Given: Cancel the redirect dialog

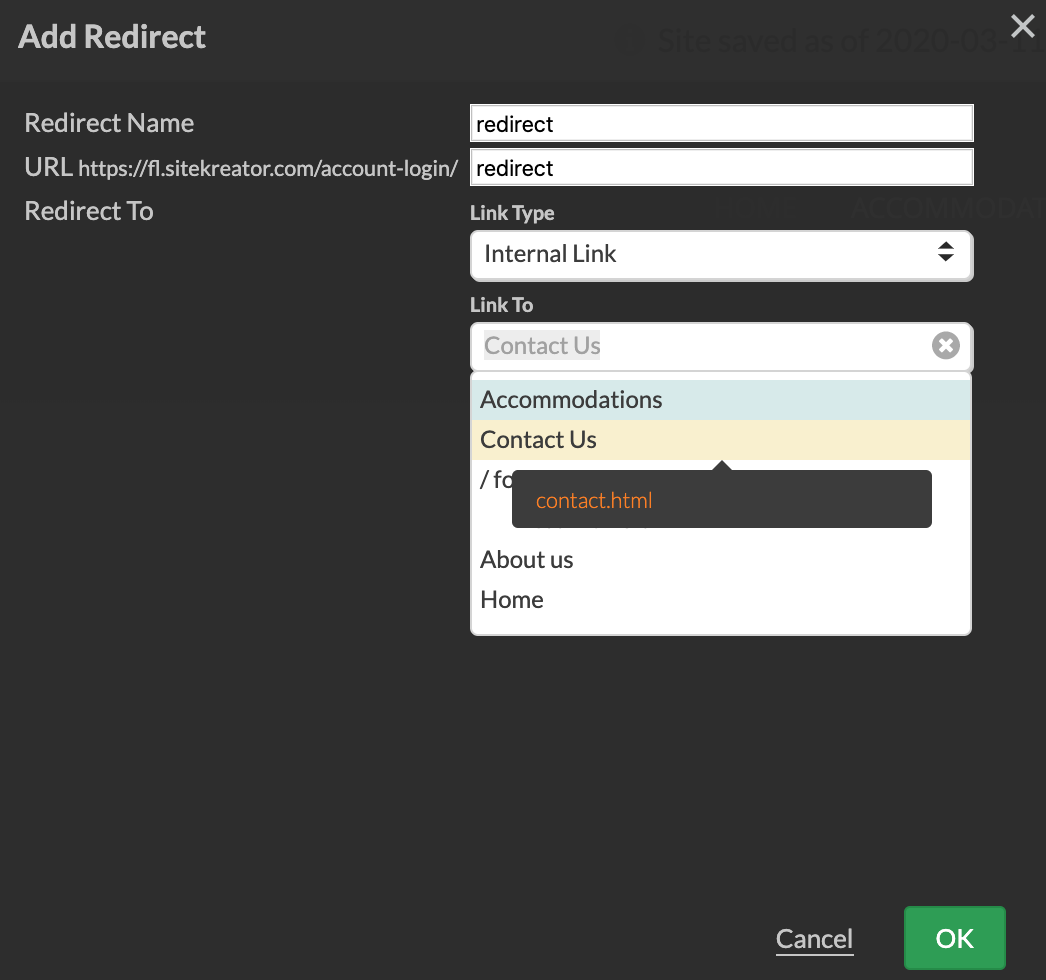Looking at the screenshot, I should tap(814, 939).
